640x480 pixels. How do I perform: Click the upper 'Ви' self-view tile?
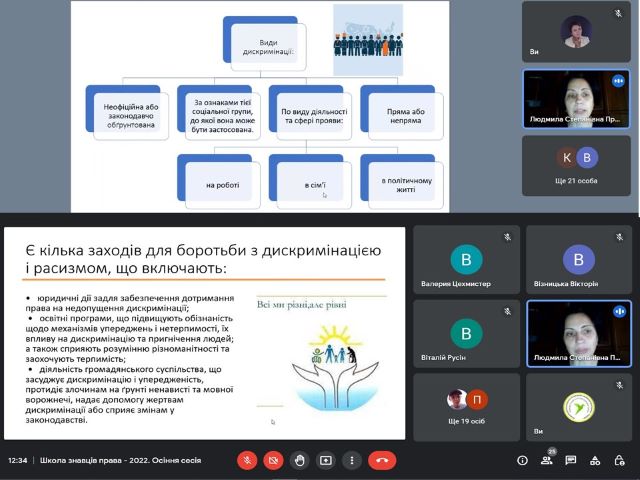[576, 32]
